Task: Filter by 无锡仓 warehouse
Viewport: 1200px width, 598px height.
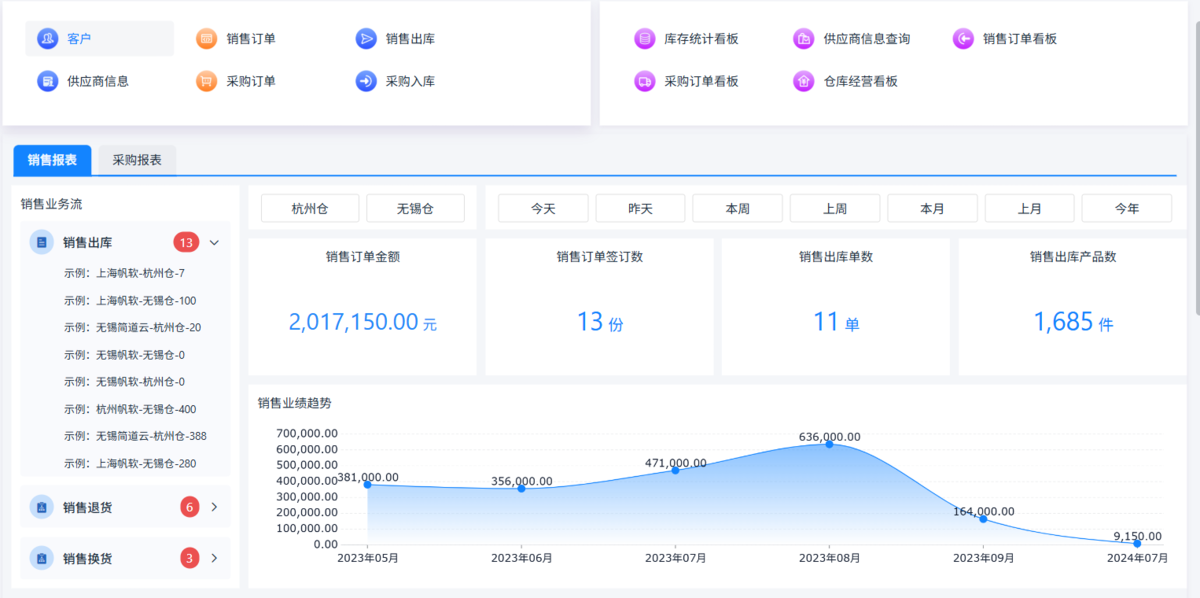Action: (x=415, y=208)
